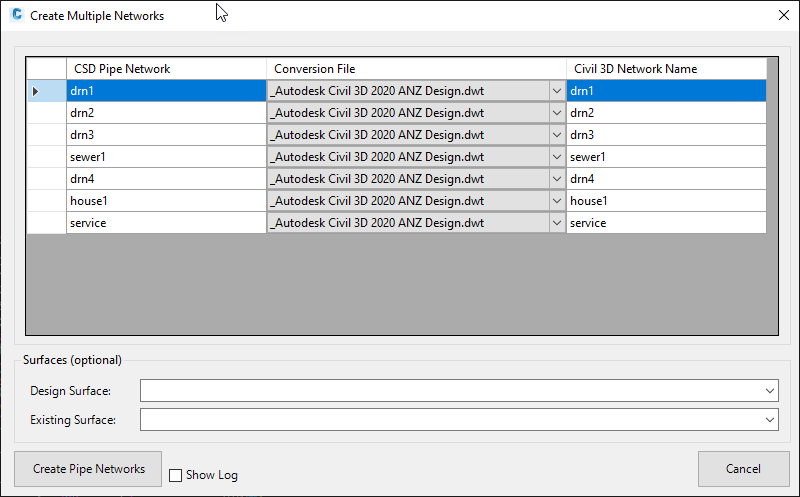
Task: Click Civil 3D Network Name column header
Action: 666,68
